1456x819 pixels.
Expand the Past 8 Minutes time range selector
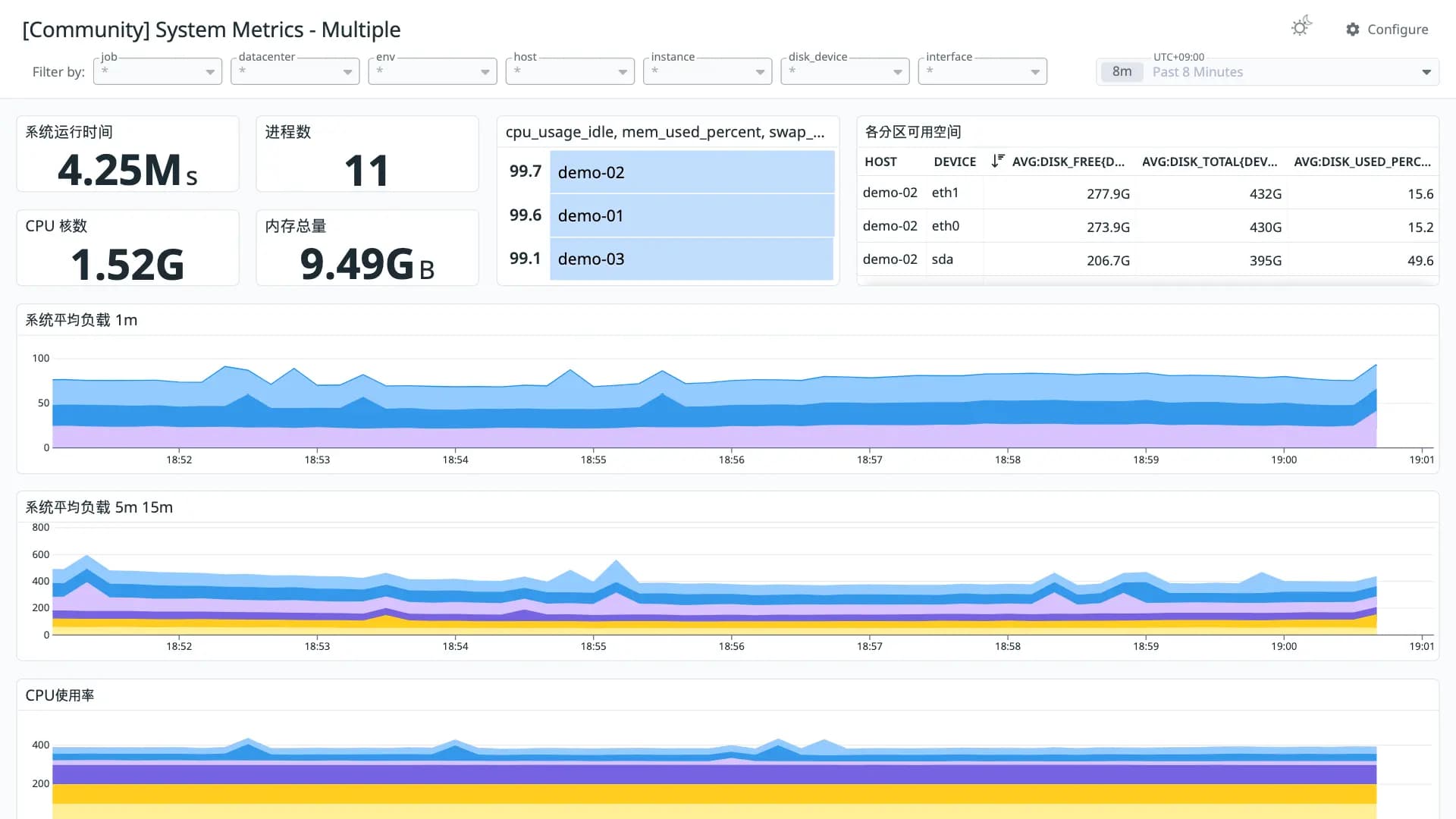[1267, 71]
